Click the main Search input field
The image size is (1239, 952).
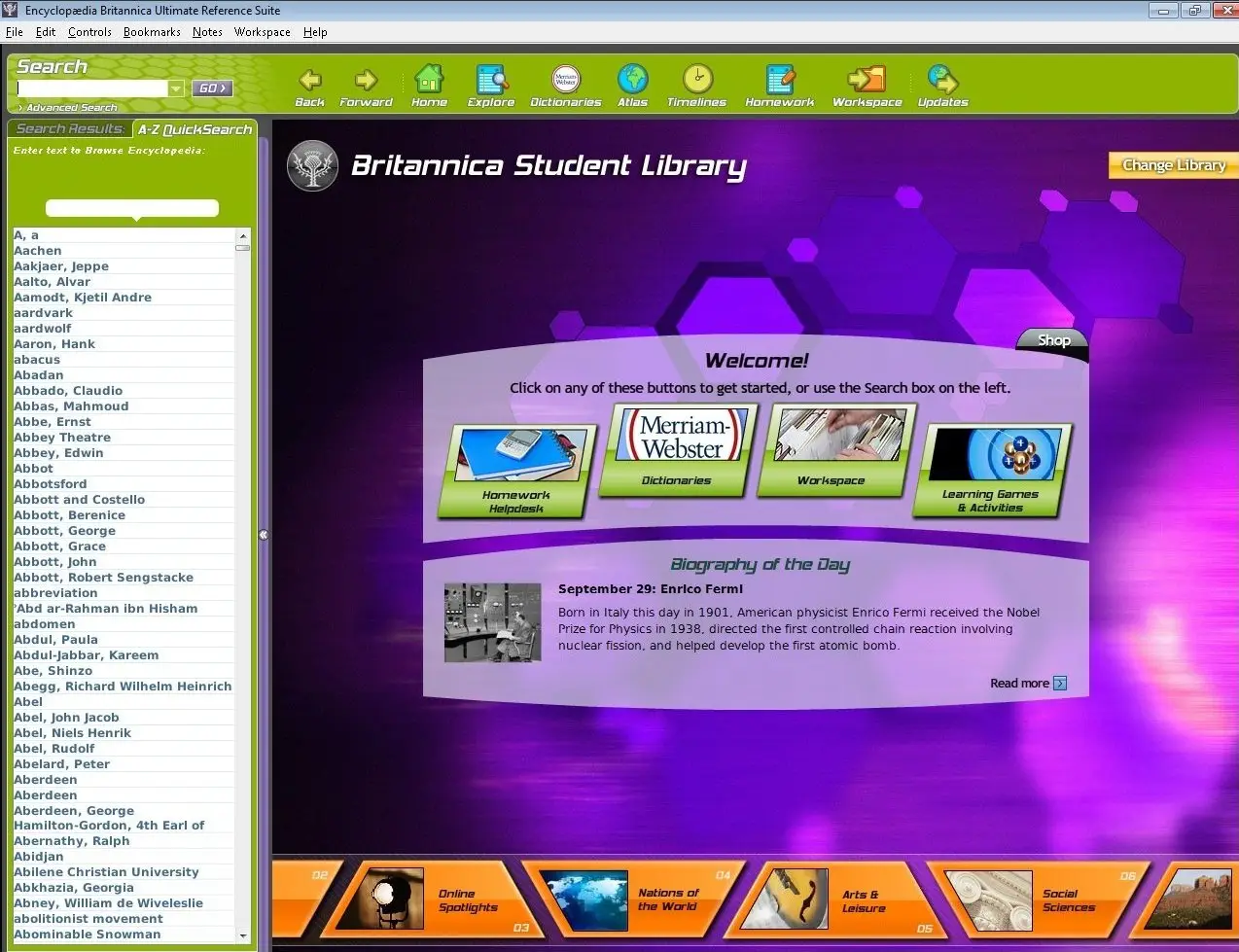coord(92,88)
